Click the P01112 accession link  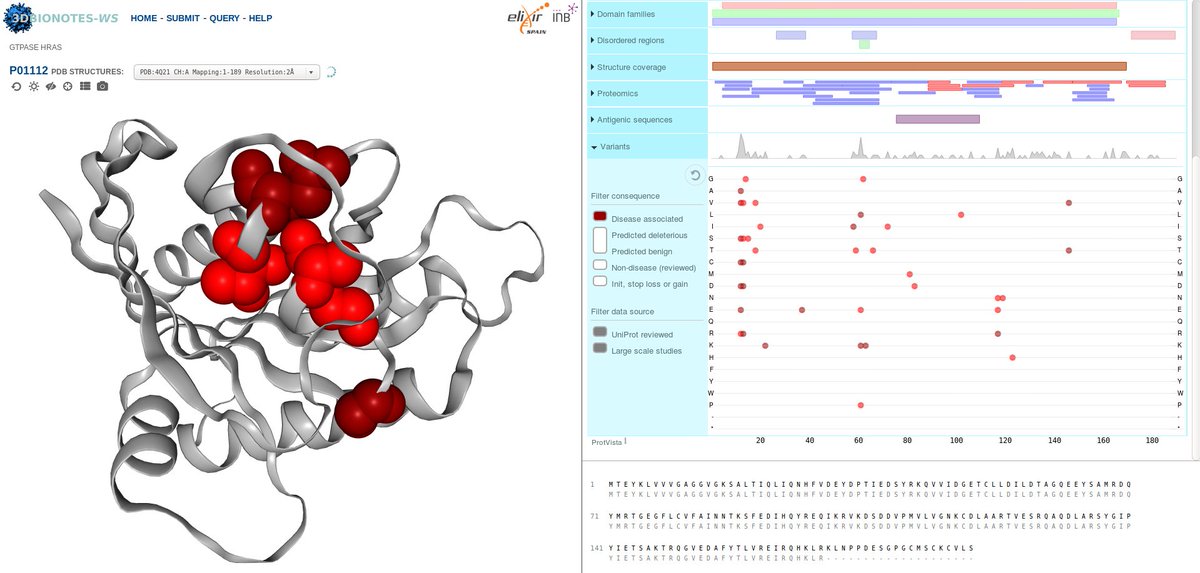coord(28,71)
